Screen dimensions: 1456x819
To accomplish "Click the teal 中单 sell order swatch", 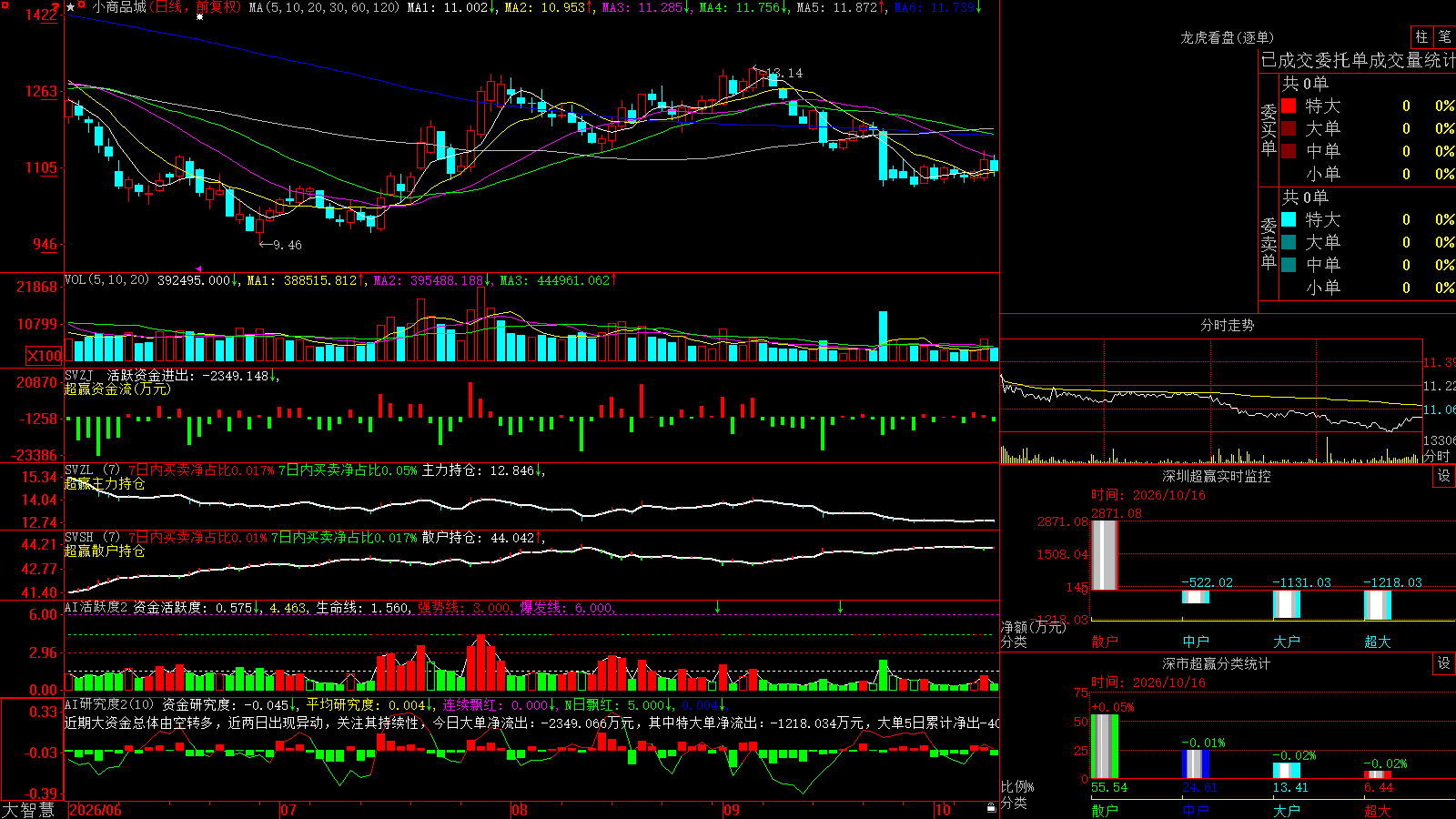I will click(1289, 265).
